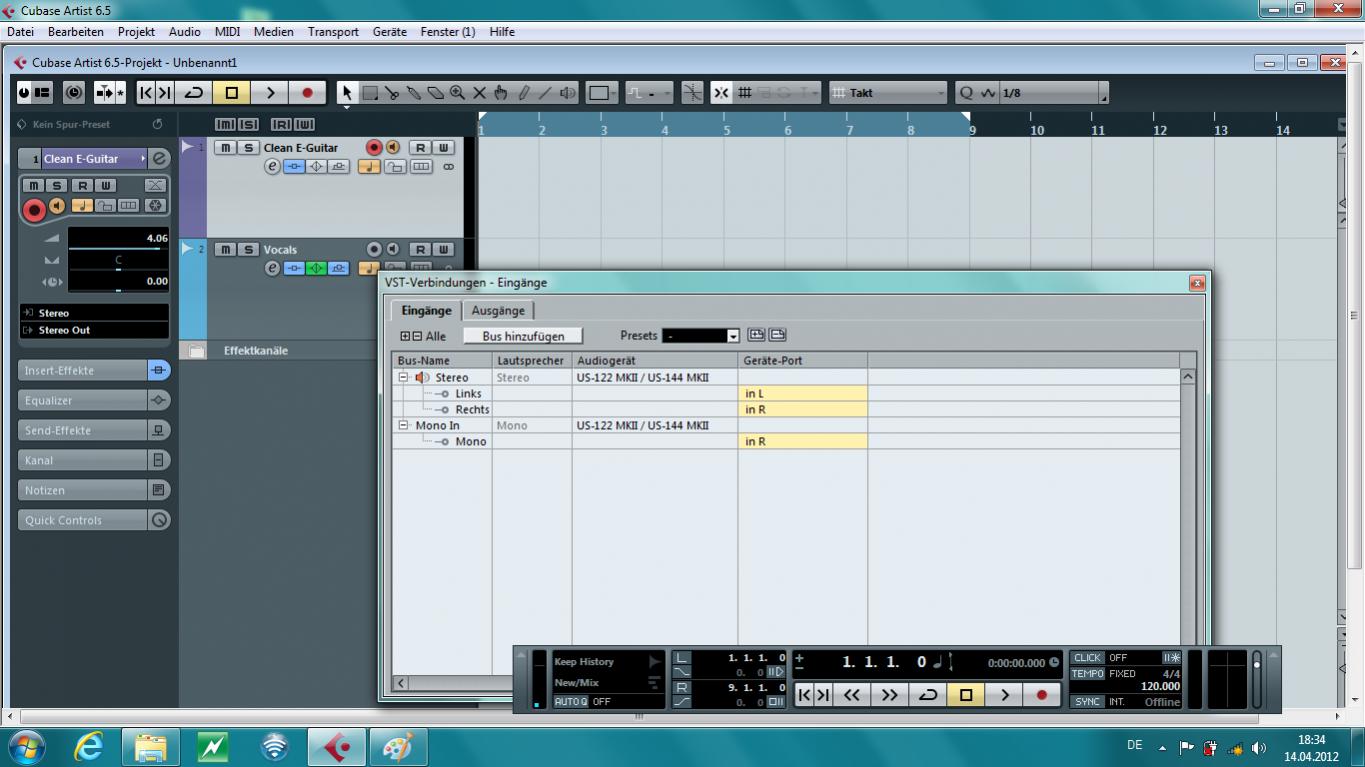Image resolution: width=1365 pixels, height=767 pixels.
Task: Expand the Send-Effekte inspector section
Action: [94, 430]
